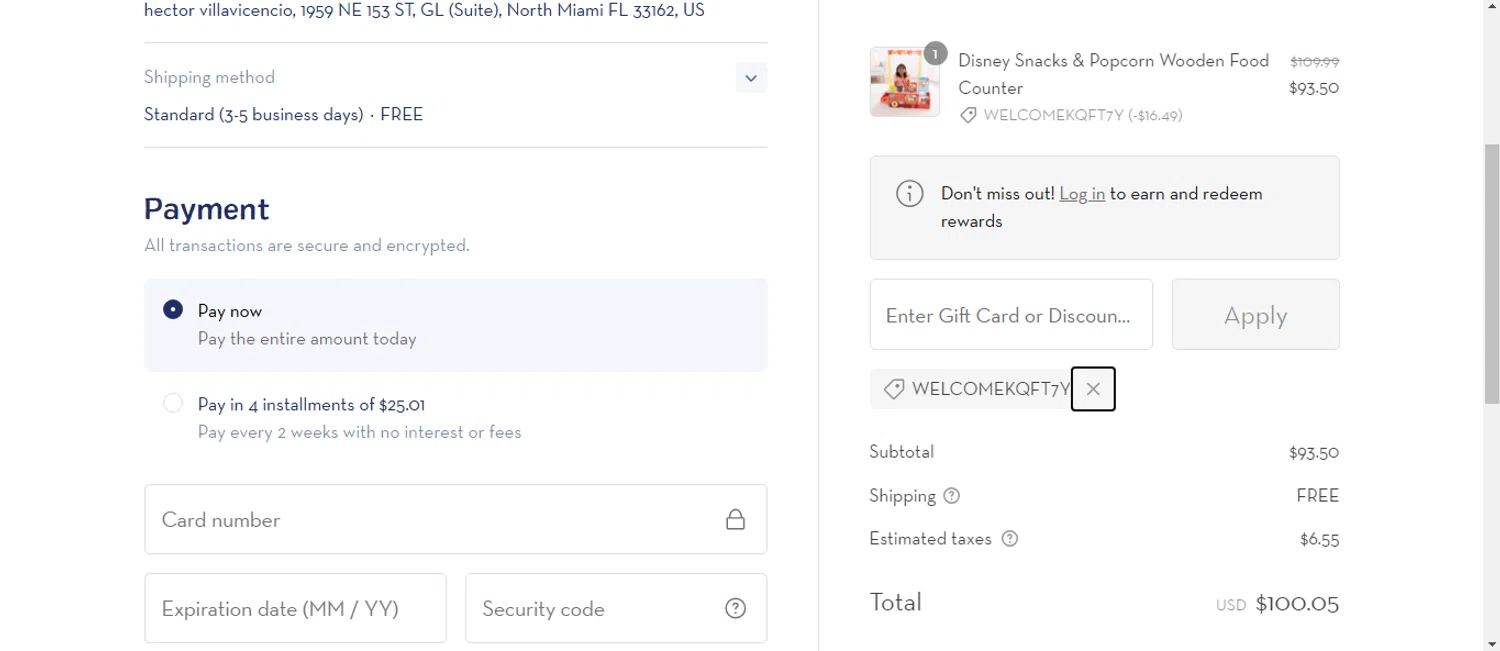This screenshot has width=1500, height=651.
Task: Click the Estimated taxes help icon
Action: coord(1010,539)
